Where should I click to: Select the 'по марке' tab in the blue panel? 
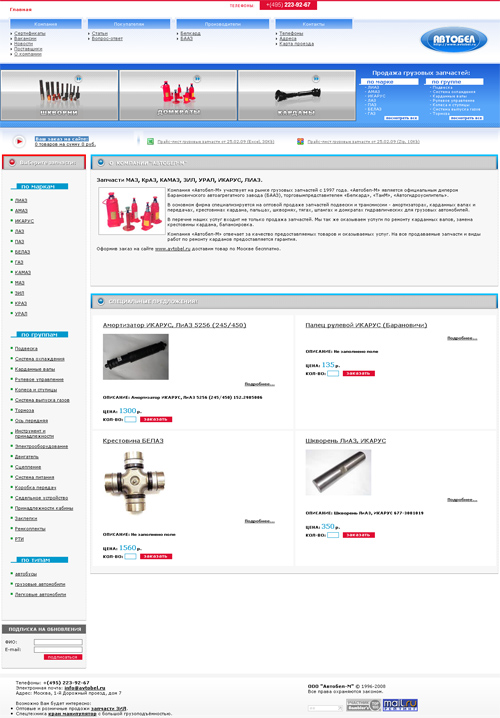[390, 82]
